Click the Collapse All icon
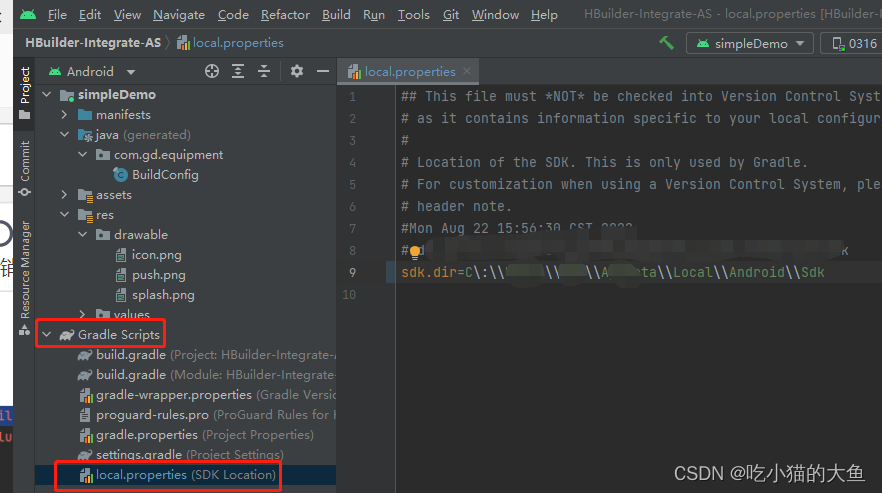The height and width of the screenshot is (493, 882). [264, 71]
